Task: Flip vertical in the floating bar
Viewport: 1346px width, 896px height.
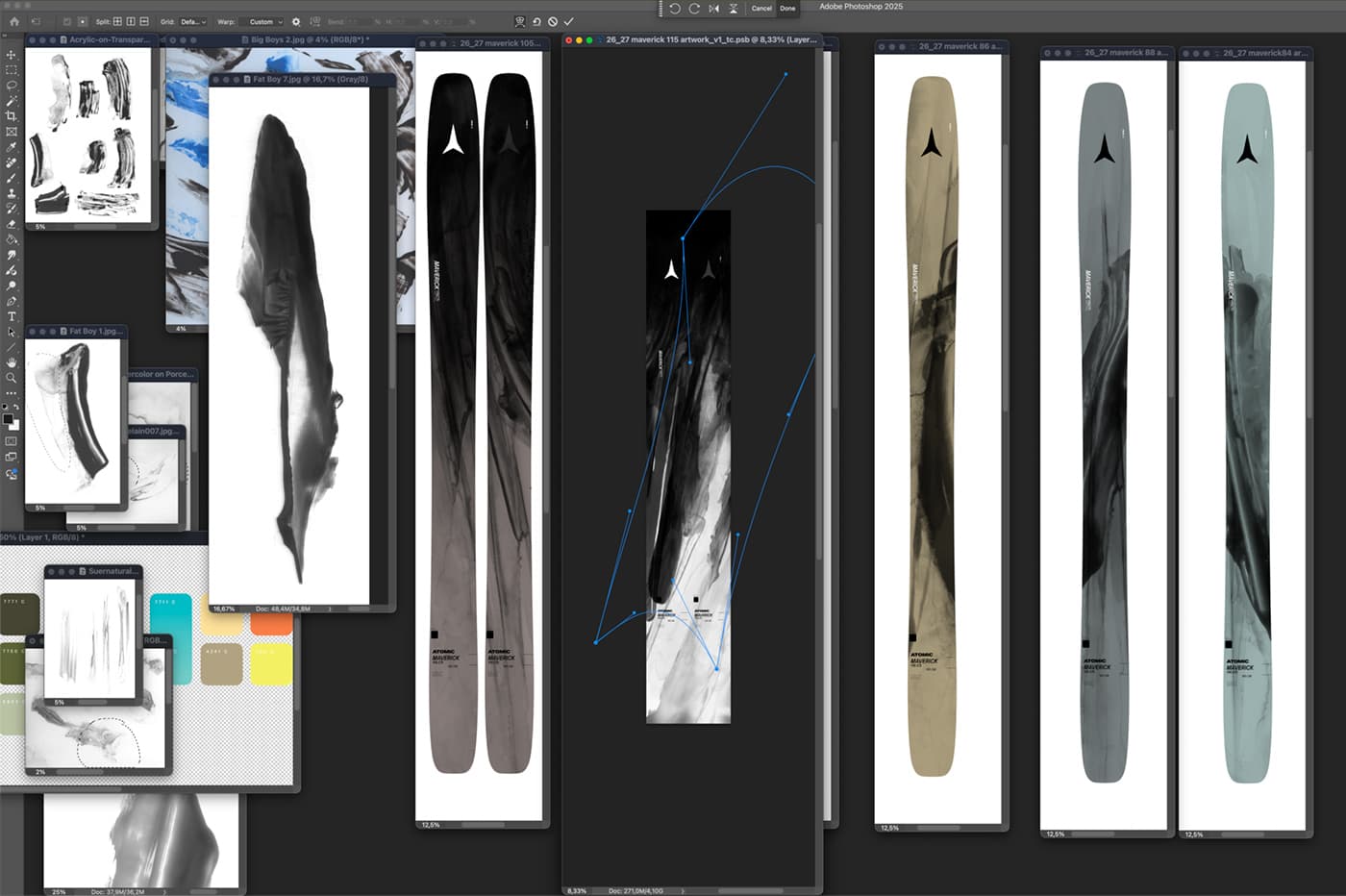Action: click(733, 8)
